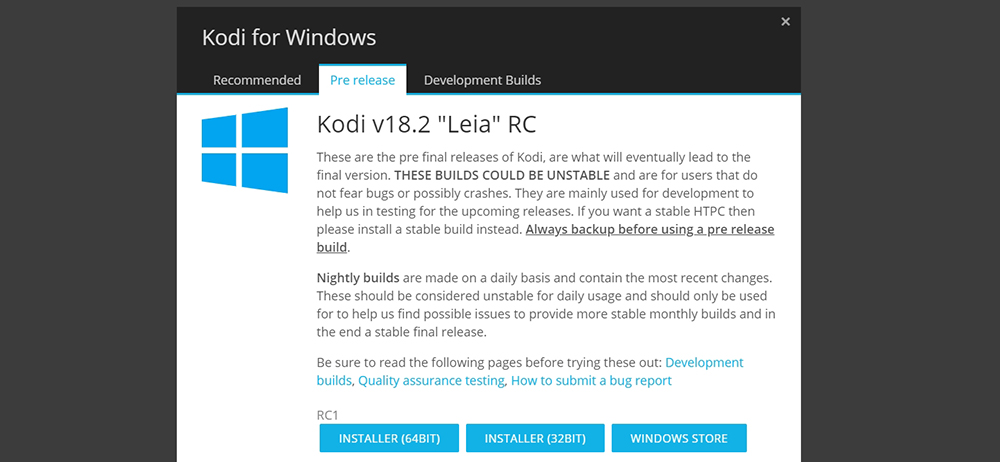Select the Pre release tab
The height and width of the screenshot is (462, 1000).
pos(362,80)
